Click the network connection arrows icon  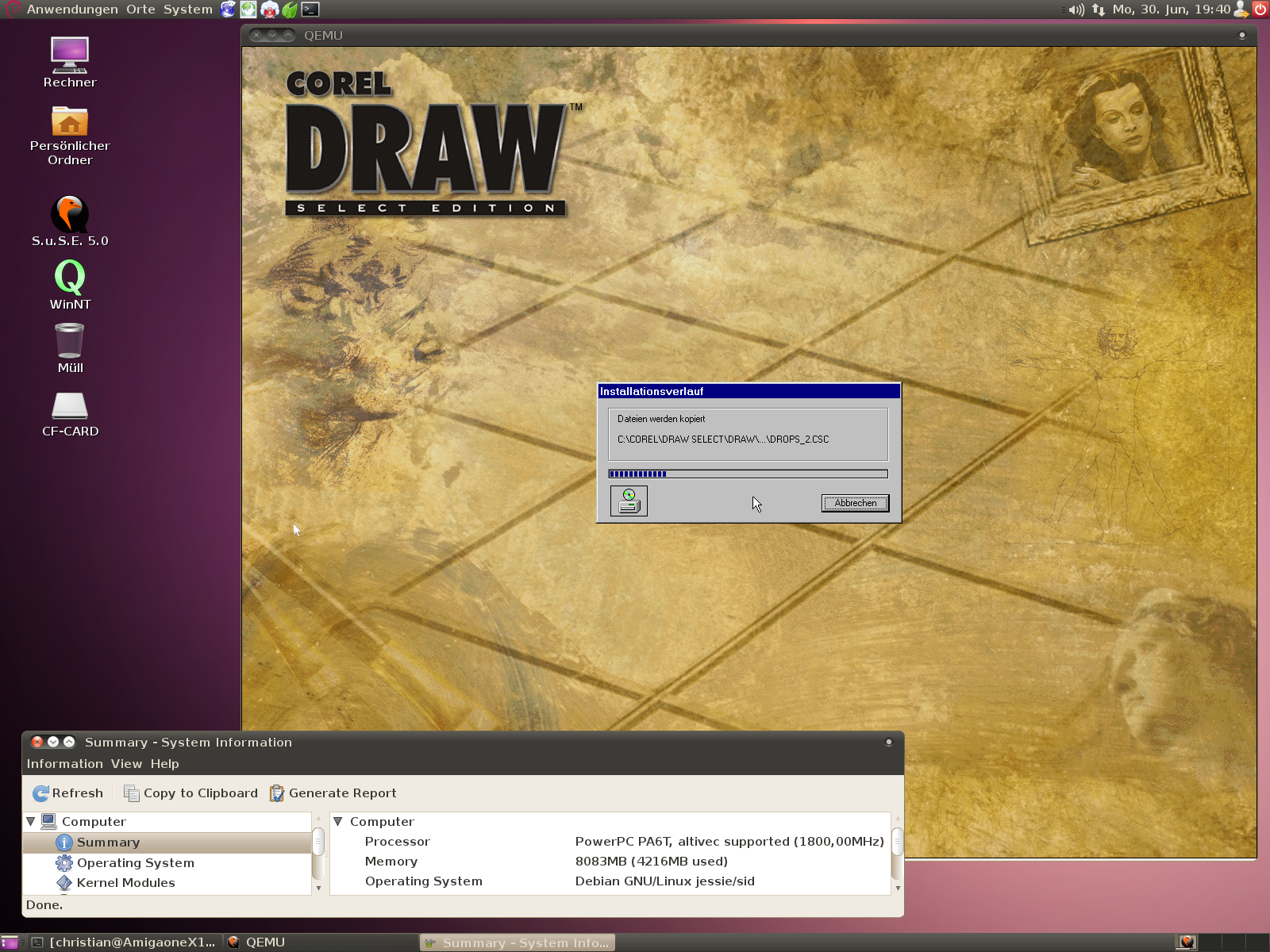(x=1099, y=10)
